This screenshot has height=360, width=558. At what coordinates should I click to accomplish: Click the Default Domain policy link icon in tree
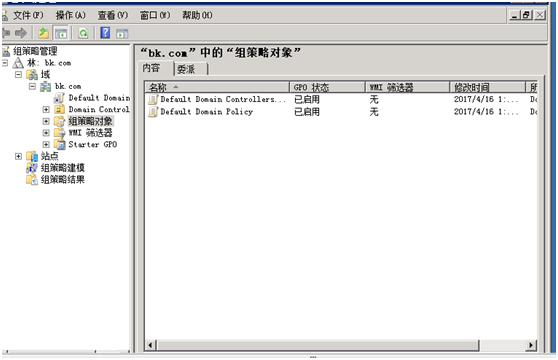coord(59,98)
